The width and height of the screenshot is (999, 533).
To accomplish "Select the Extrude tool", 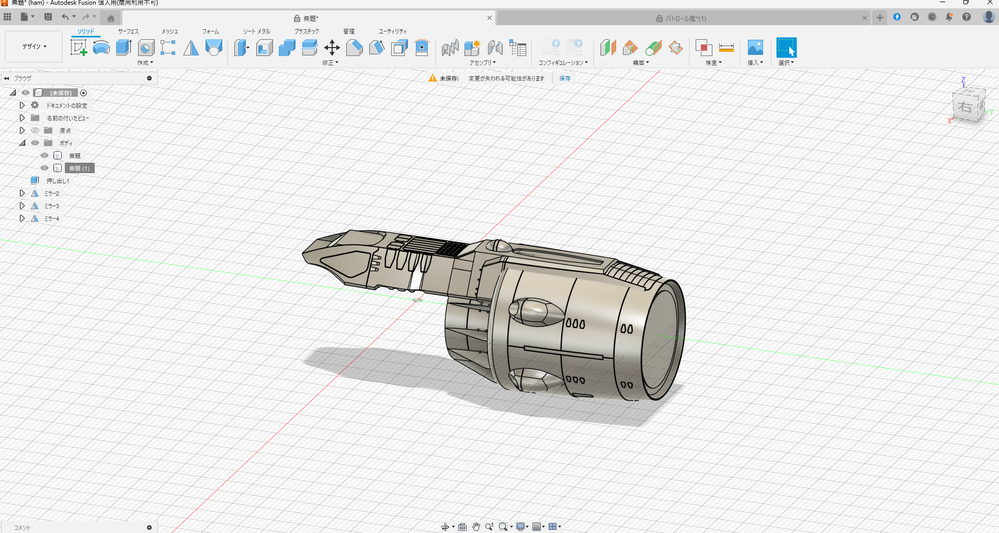I will [124, 48].
